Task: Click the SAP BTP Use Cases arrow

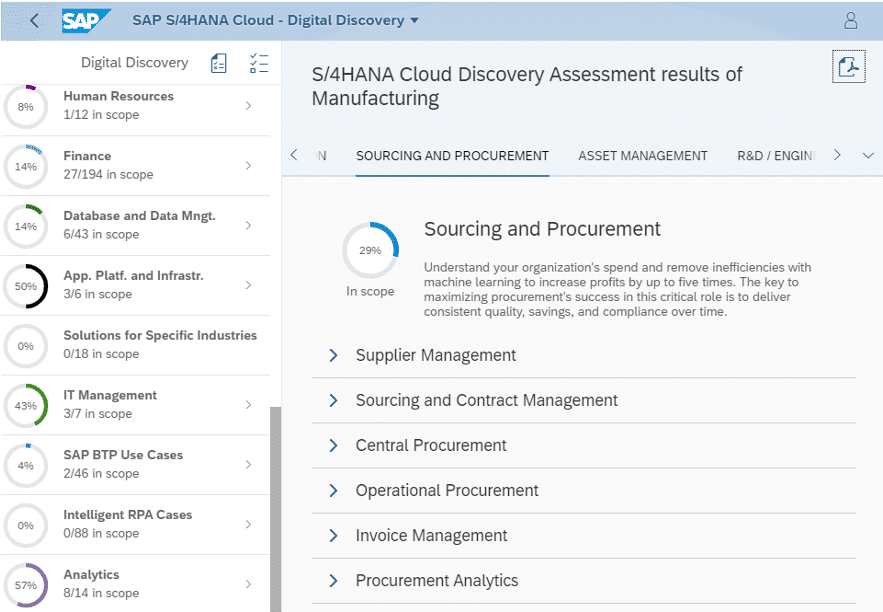Action: [248, 464]
